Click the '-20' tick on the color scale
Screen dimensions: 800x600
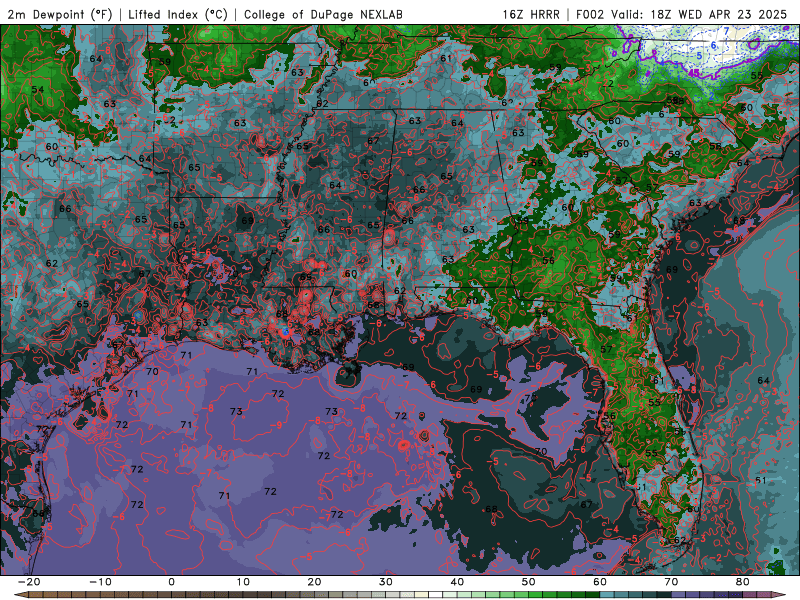(29, 582)
